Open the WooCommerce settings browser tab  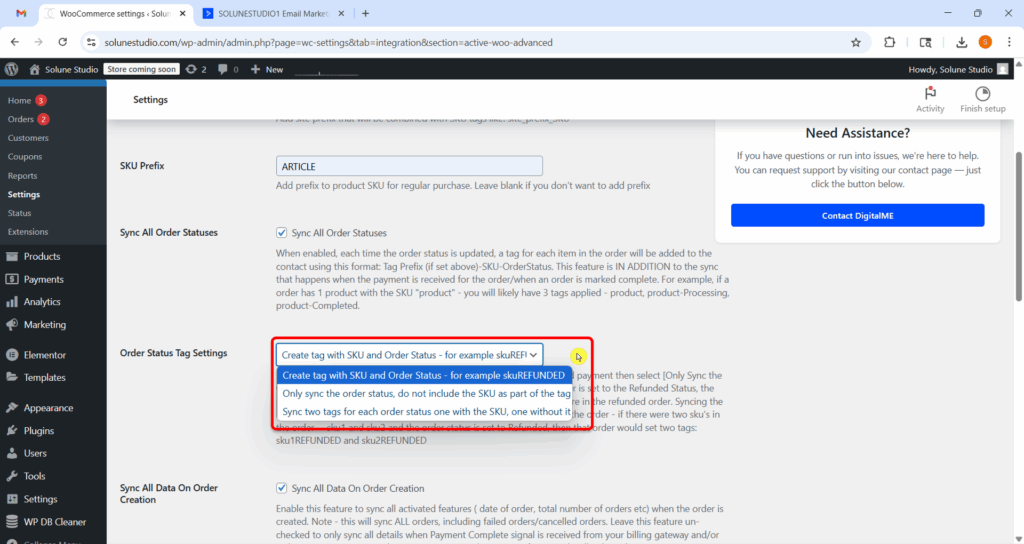pyautogui.click(x=115, y=14)
